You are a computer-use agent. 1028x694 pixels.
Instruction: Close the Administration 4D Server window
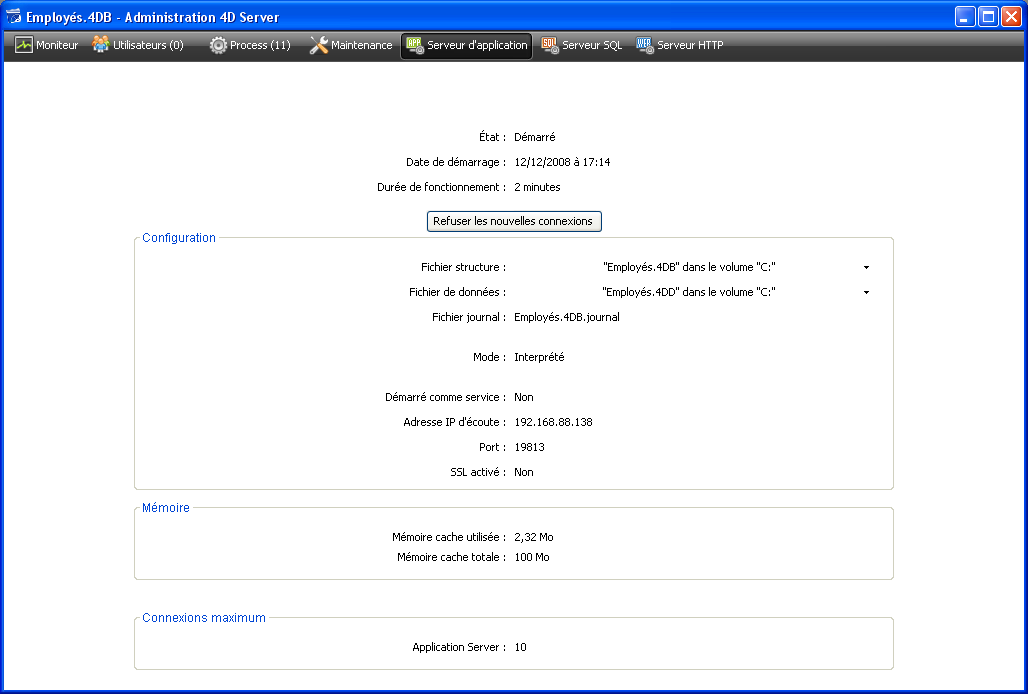pos(1010,17)
